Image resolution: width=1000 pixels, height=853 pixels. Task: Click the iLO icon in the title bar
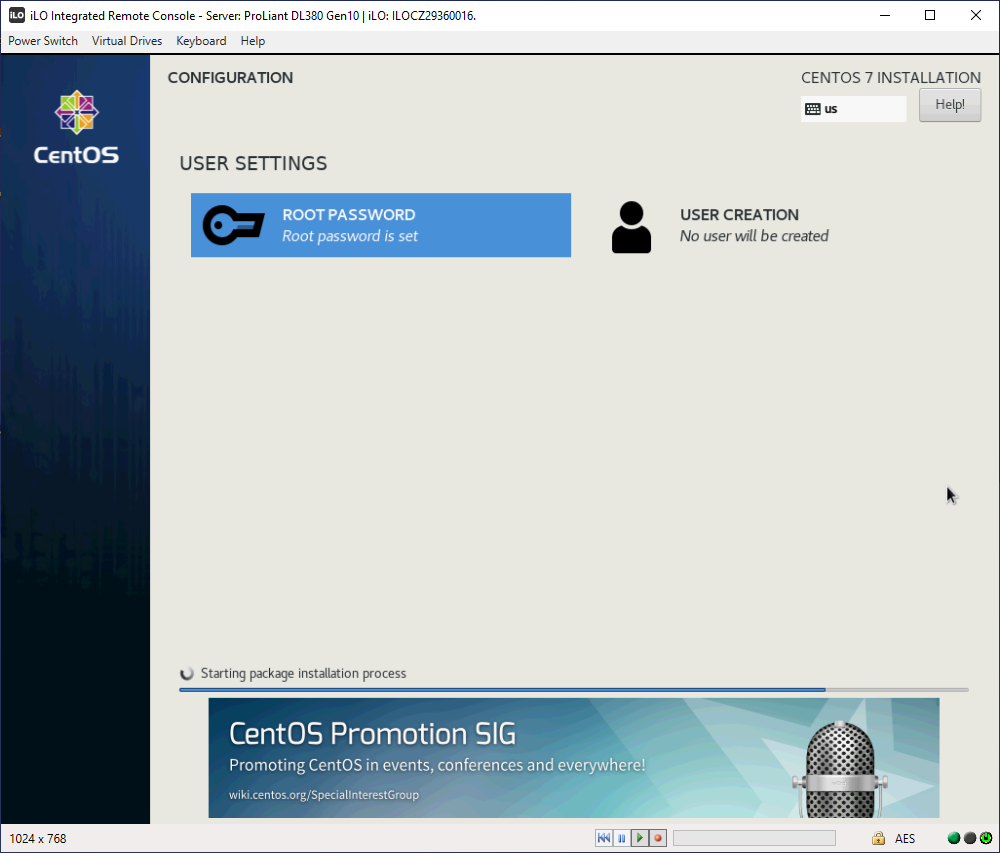click(x=17, y=15)
